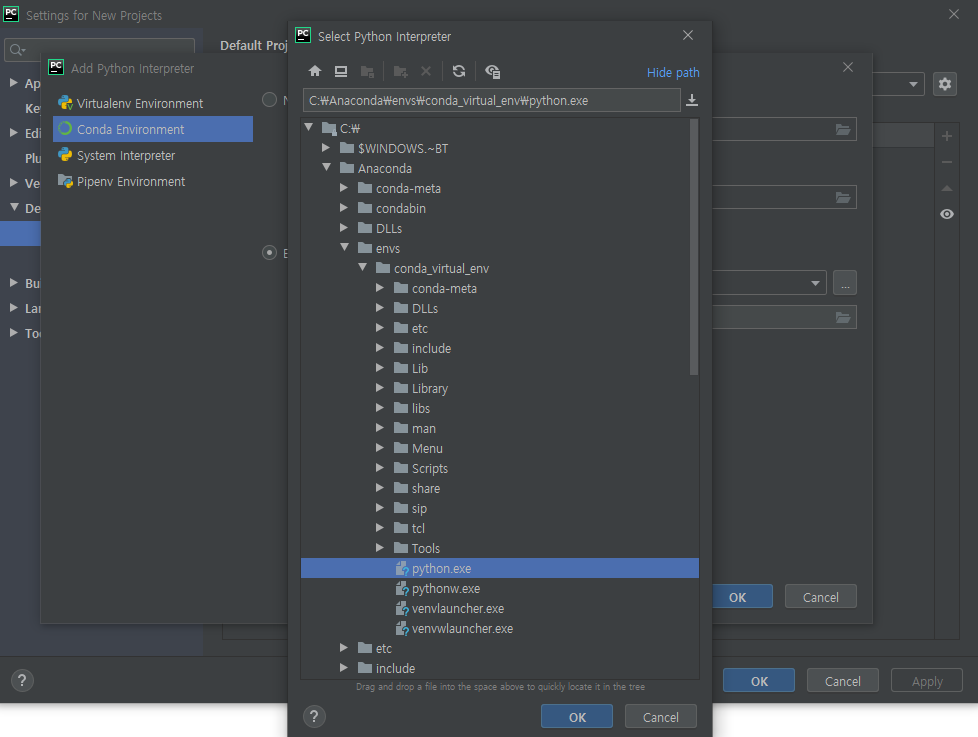Screen dimensions: 978x737
Task: Toggle show early releases eye icon
Action: point(947,214)
